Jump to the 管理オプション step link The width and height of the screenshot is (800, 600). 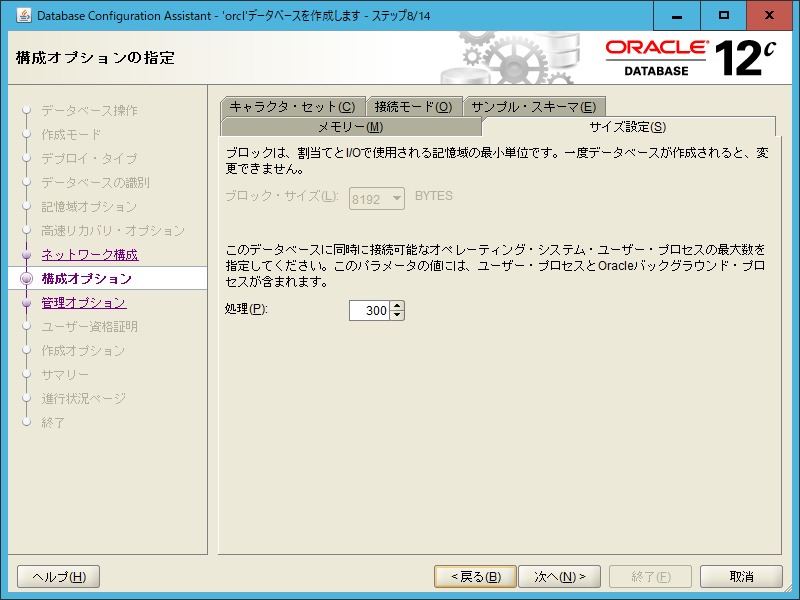84,303
